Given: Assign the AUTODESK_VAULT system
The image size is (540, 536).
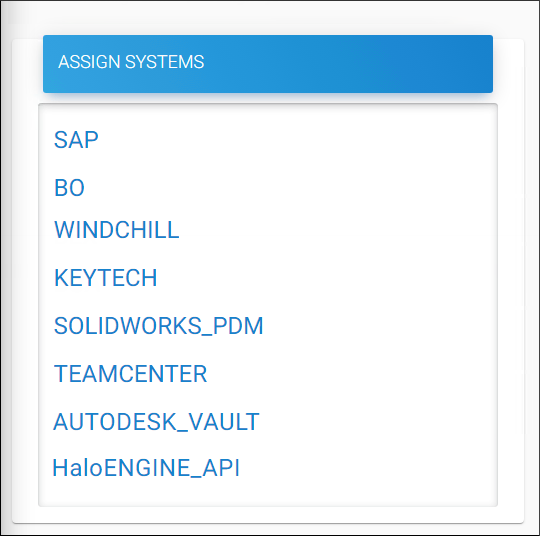Looking at the screenshot, I should [156, 422].
